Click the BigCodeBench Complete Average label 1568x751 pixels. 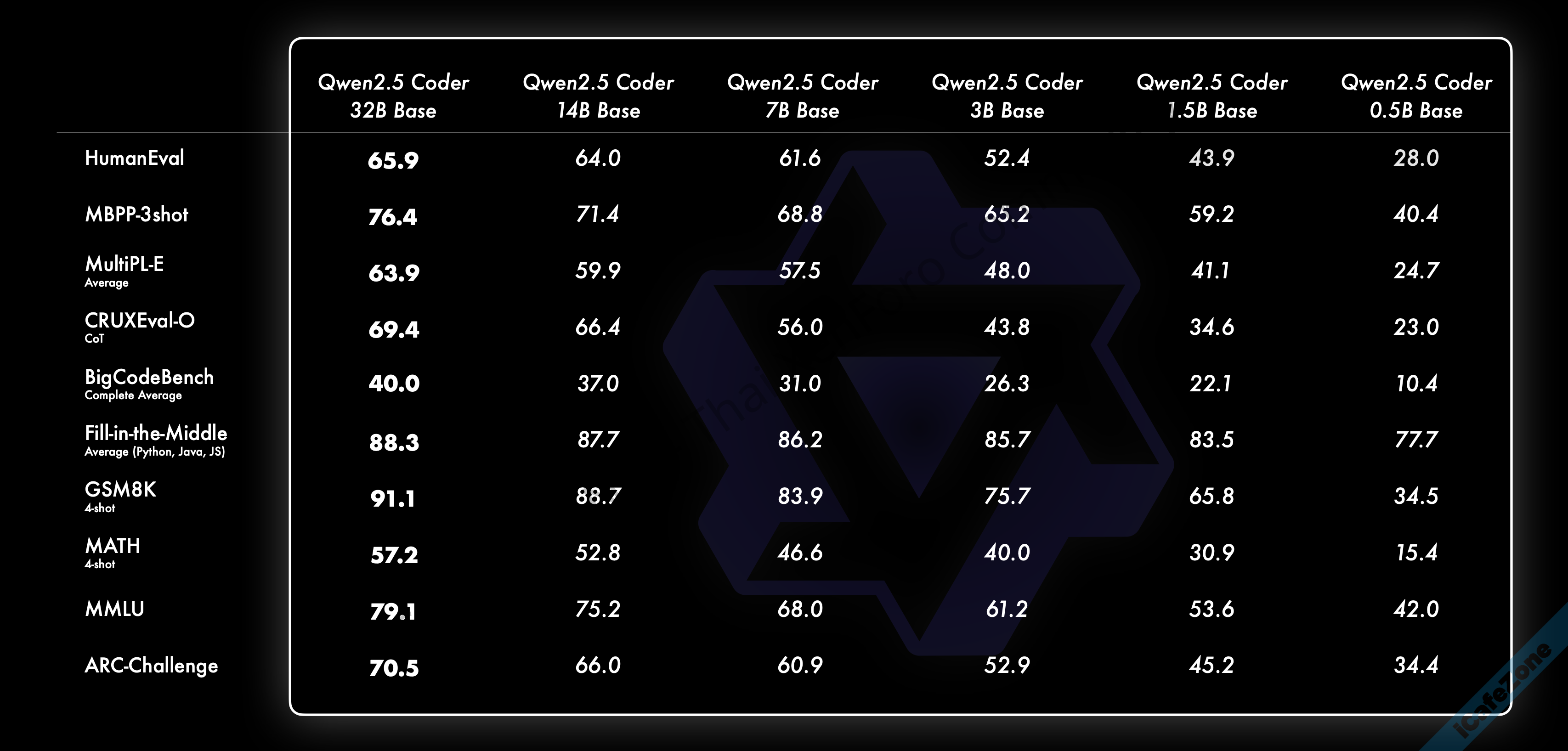(x=149, y=383)
